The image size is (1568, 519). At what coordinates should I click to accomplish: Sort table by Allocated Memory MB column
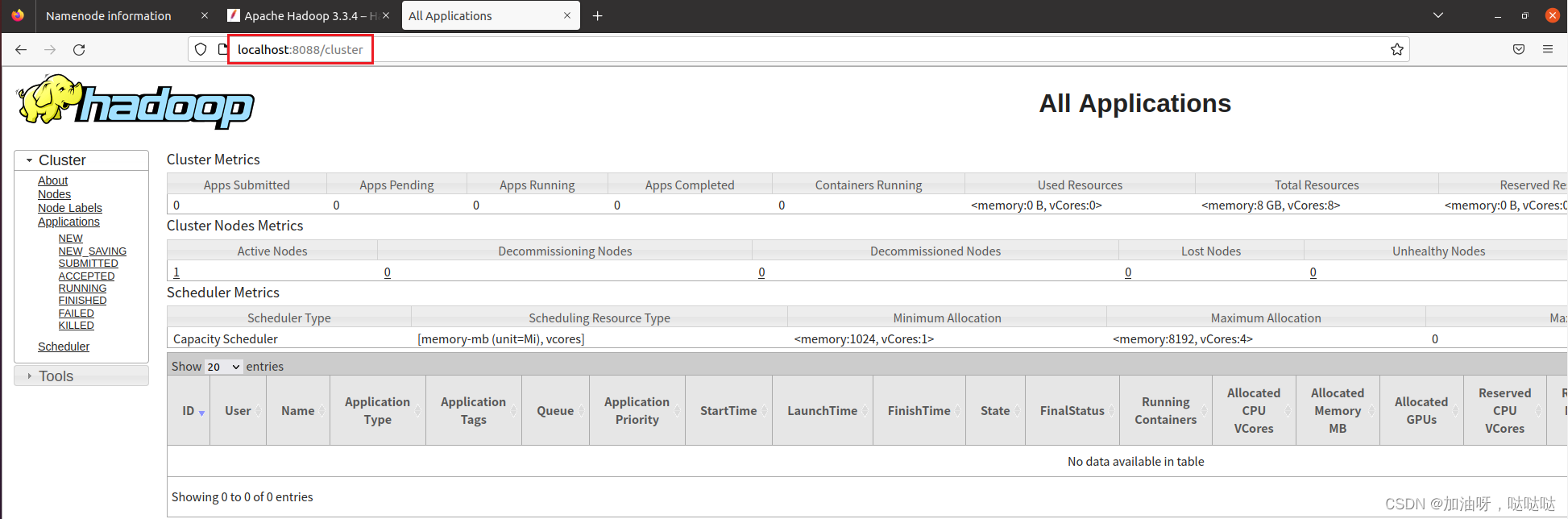pos(1338,411)
